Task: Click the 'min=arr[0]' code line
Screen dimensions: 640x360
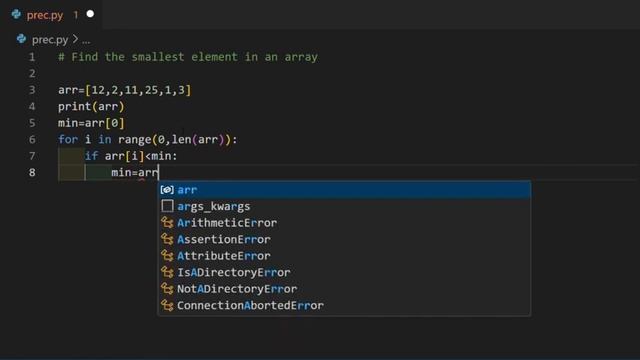Action: pos(91,123)
